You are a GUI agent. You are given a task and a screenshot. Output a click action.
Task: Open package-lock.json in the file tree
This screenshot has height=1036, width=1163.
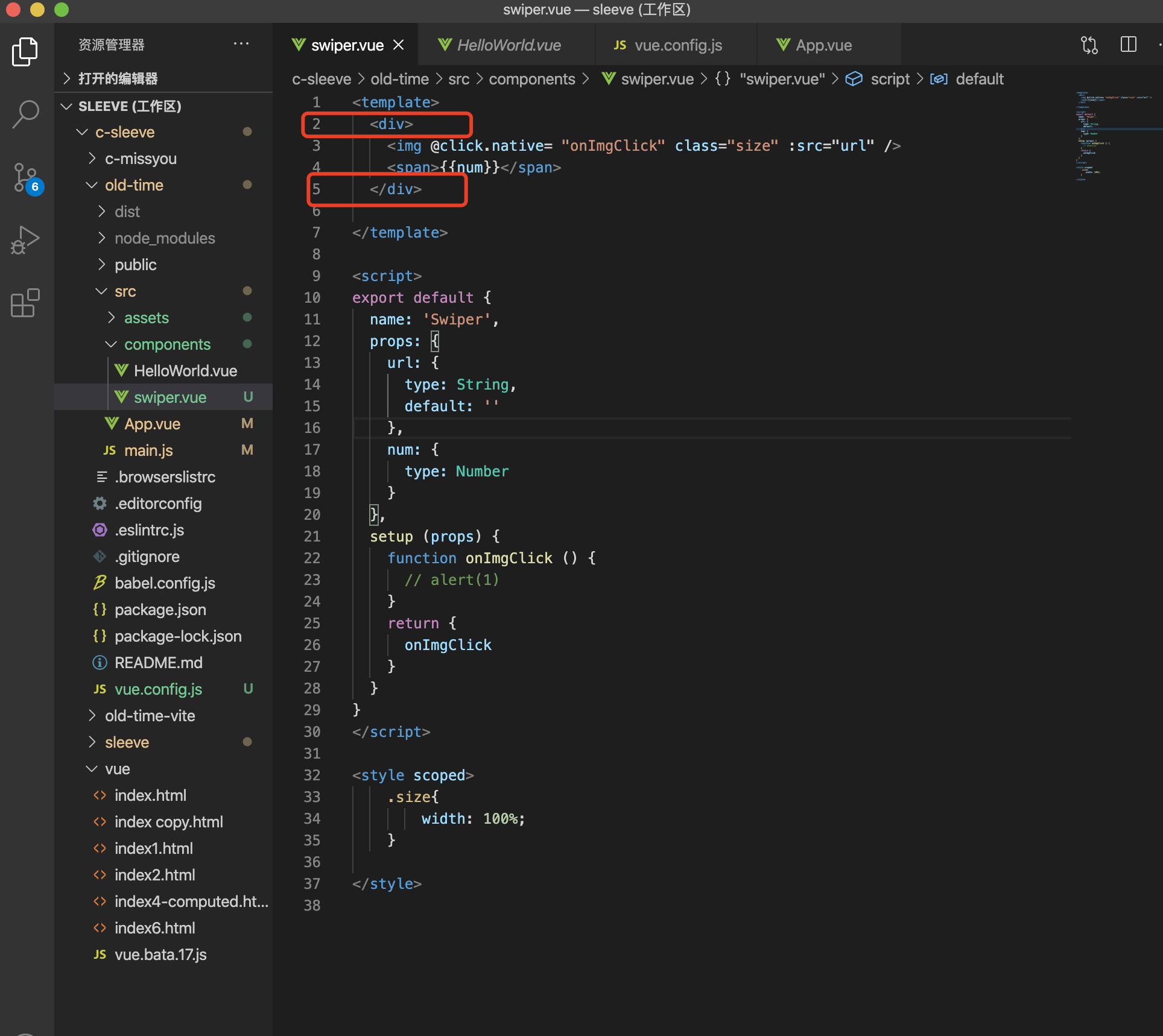[163, 636]
